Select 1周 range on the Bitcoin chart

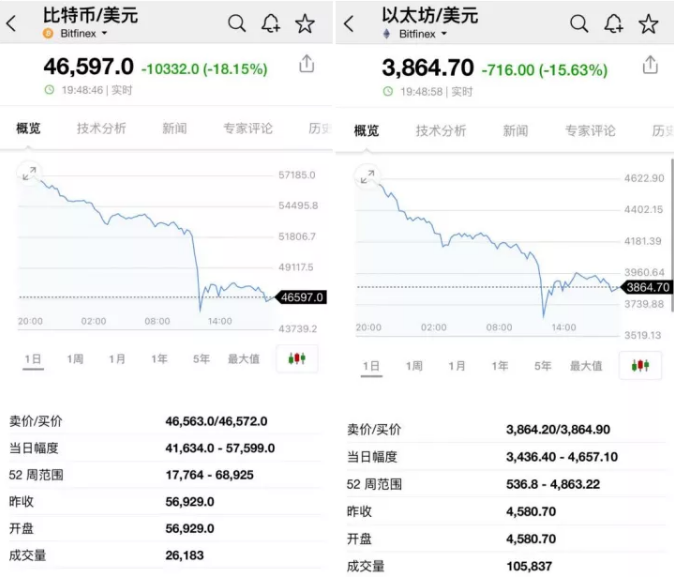(x=75, y=359)
